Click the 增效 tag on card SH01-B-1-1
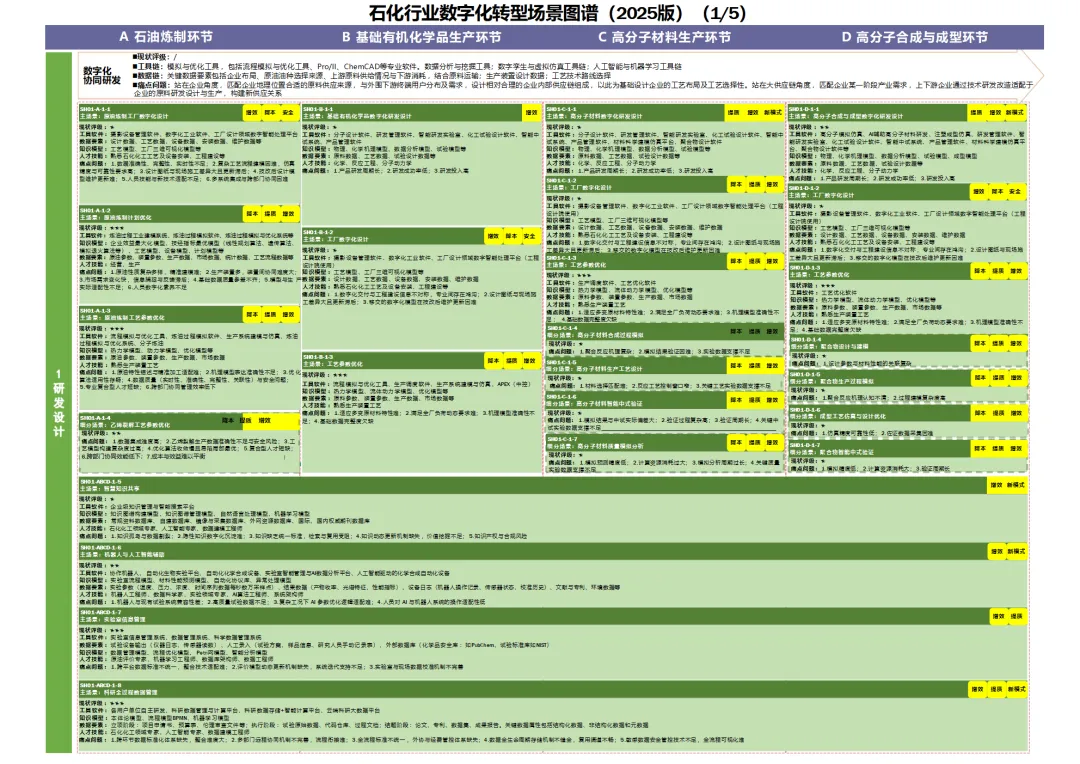Viewport: 1080px width, 764px height. 531,112
